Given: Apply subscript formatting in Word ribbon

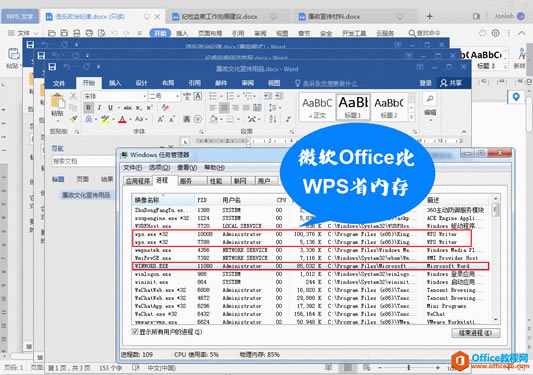Looking at the screenshot, I should (x=138, y=108).
